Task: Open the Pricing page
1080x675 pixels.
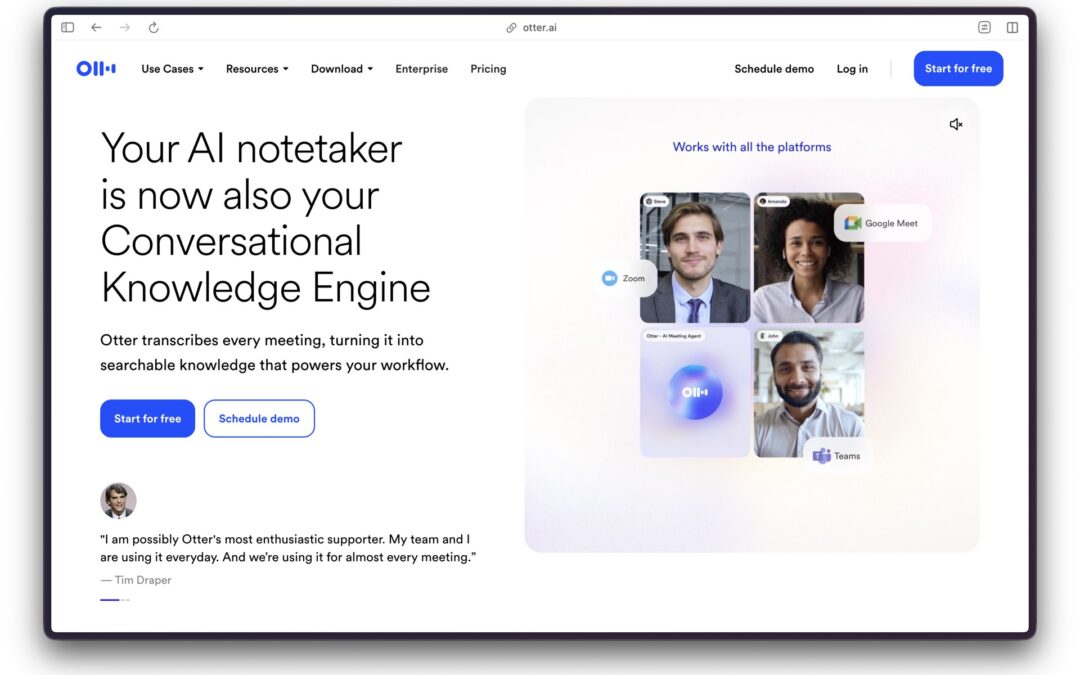Action: (x=488, y=69)
